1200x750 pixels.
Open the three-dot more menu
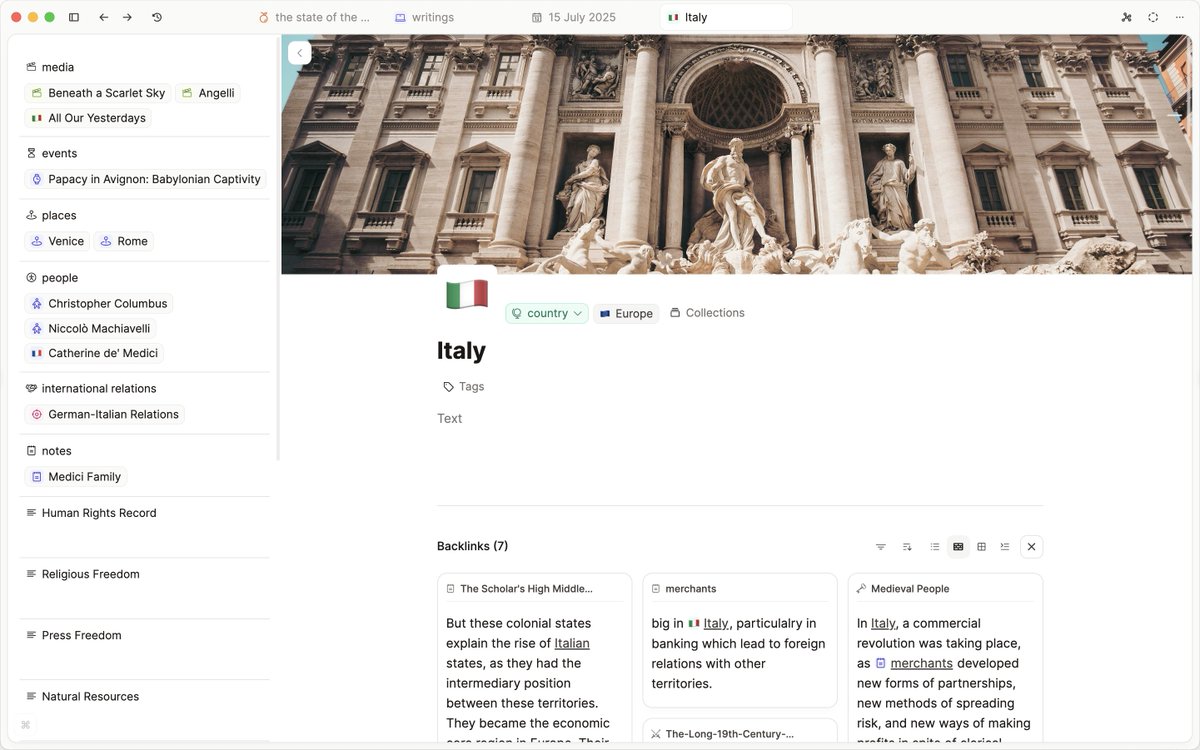pos(1180,17)
